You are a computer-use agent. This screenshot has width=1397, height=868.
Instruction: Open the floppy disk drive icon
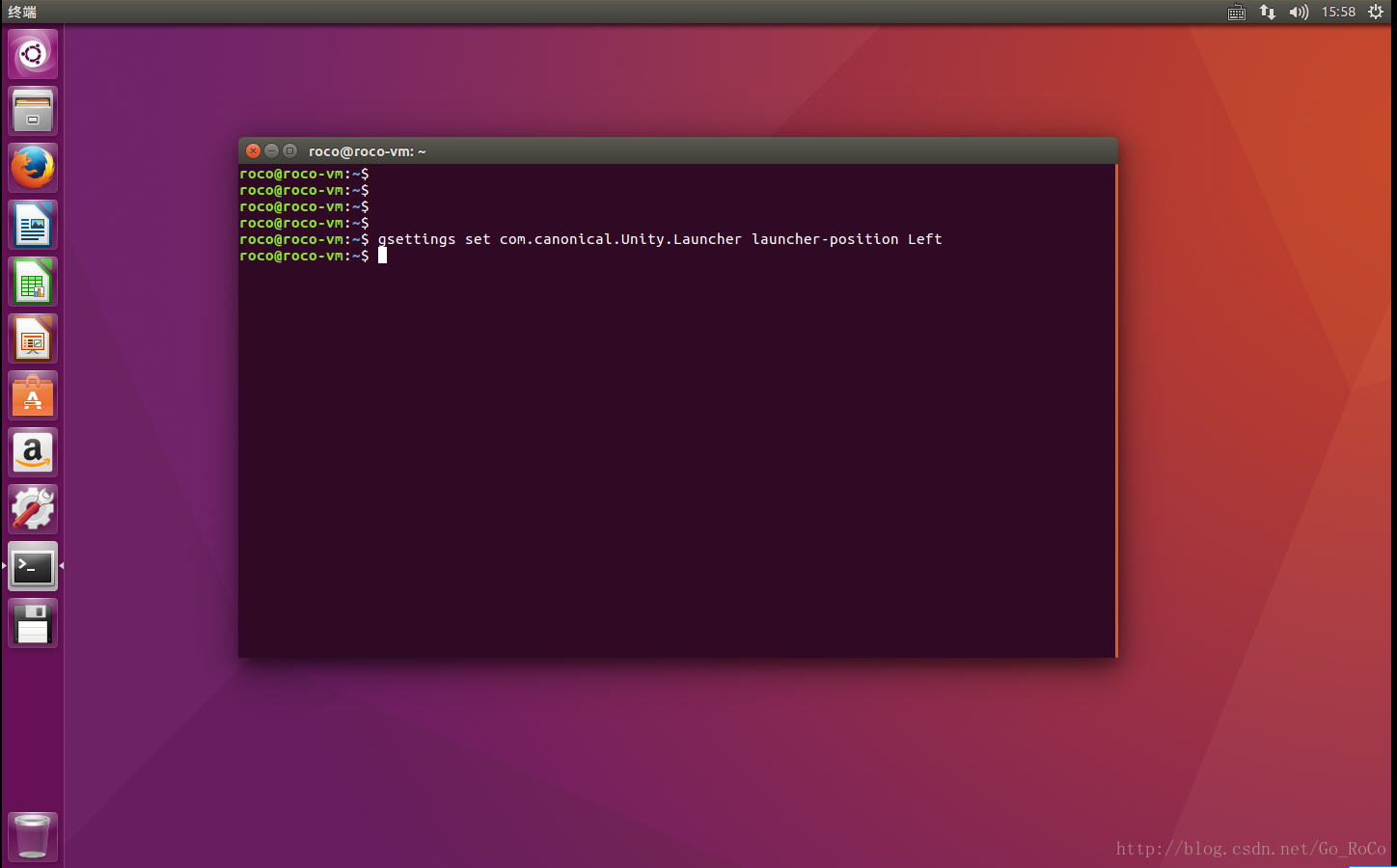click(x=33, y=623)
